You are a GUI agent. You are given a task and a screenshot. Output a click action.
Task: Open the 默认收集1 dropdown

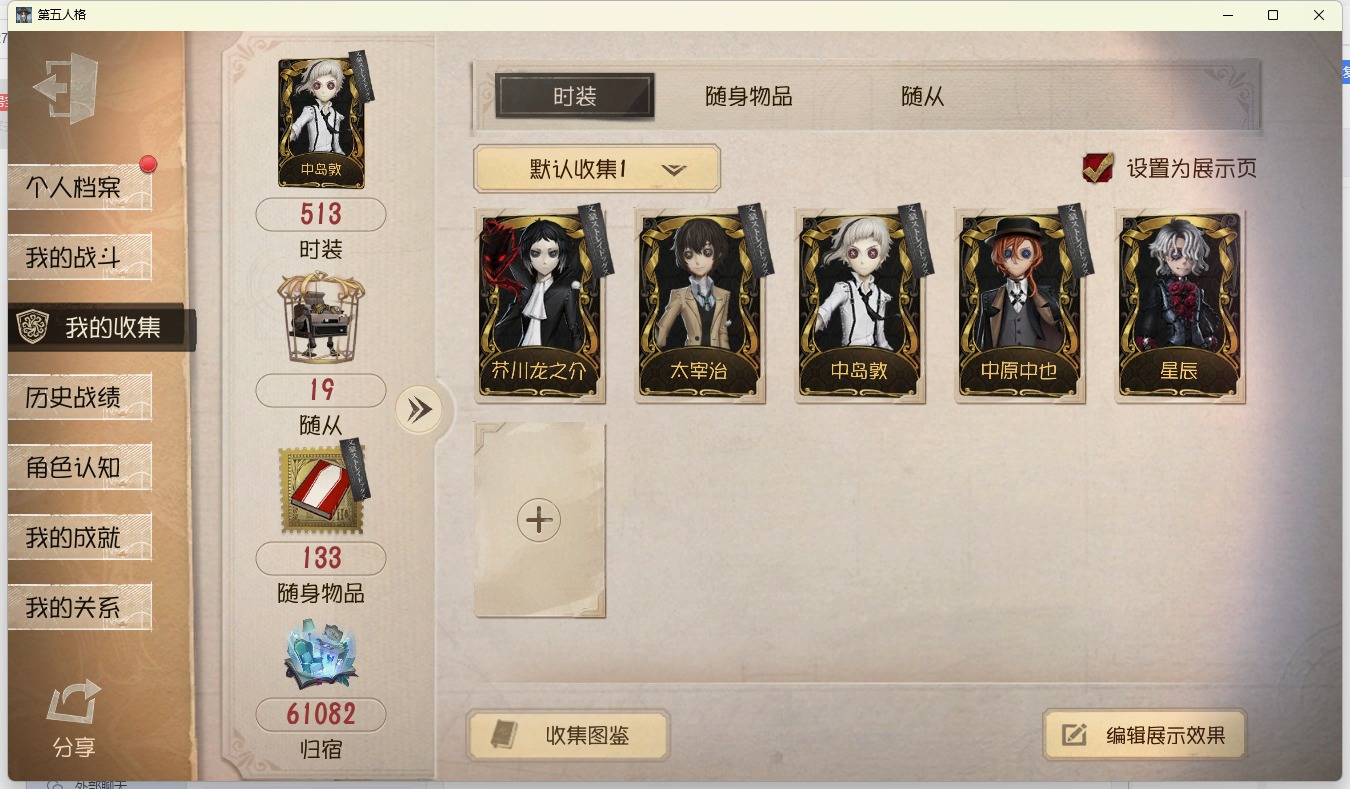pyautogui.click(x=597, y=169)
